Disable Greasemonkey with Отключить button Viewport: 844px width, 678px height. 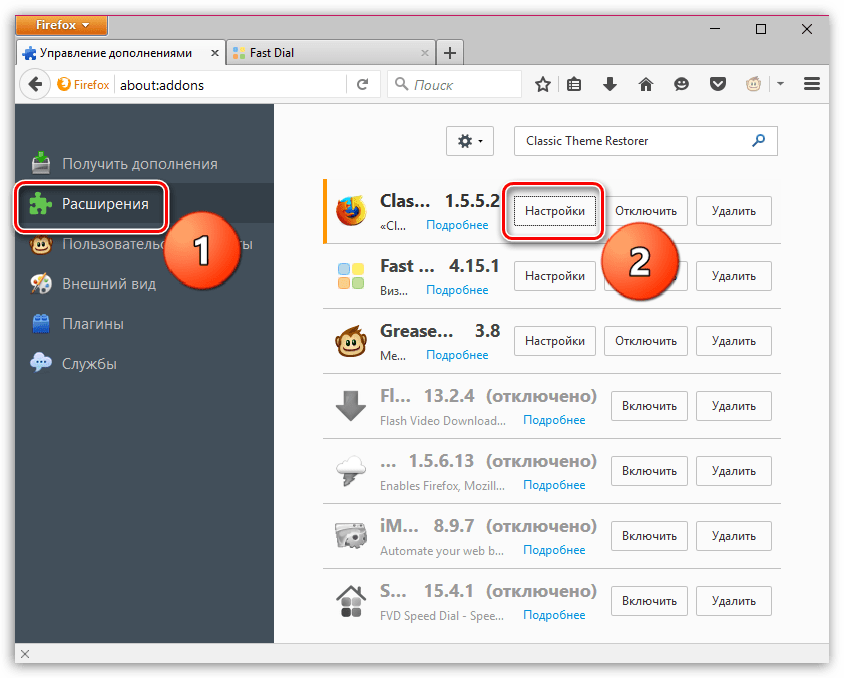click(x=646, y=340)
